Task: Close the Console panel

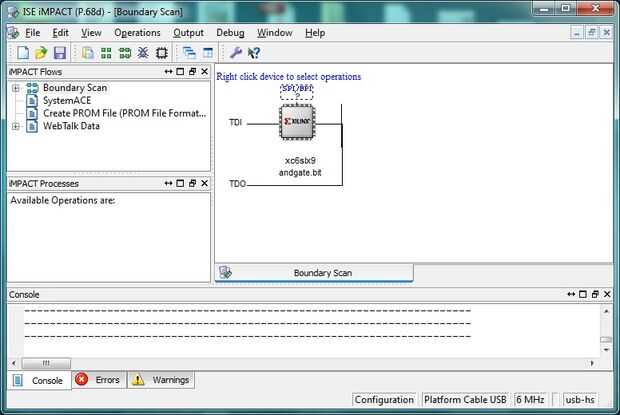Action: pyautogui.click(x=607, y=294)
